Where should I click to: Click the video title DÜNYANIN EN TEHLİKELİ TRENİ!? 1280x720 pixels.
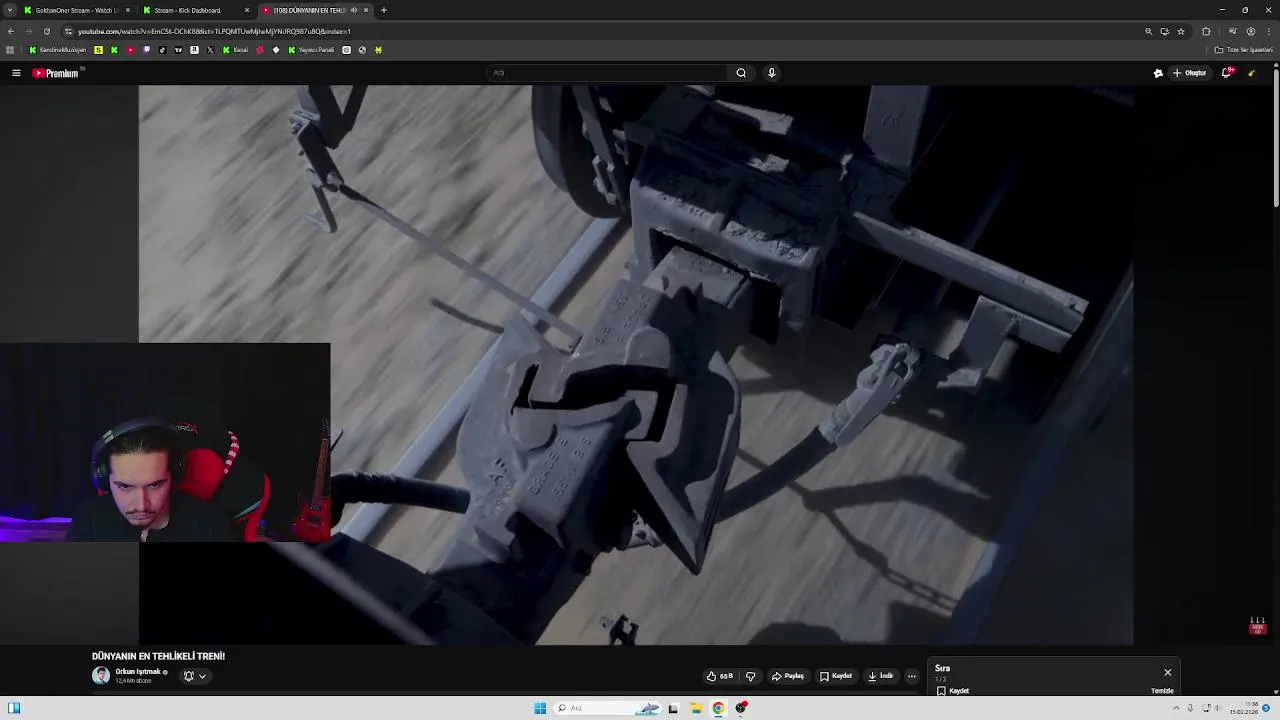click(158, 656)
